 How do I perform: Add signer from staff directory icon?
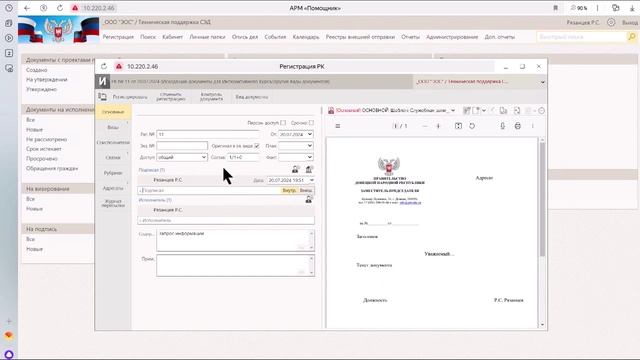296,169
